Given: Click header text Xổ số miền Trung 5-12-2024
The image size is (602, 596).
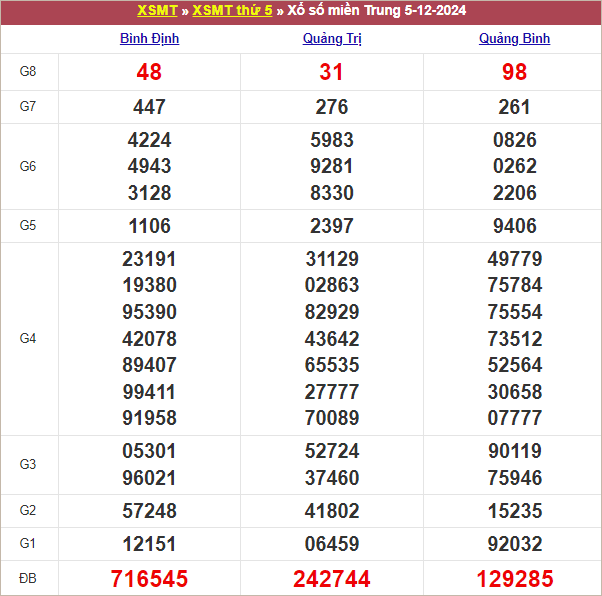Looking at the screenshot, I should point(377,10).
